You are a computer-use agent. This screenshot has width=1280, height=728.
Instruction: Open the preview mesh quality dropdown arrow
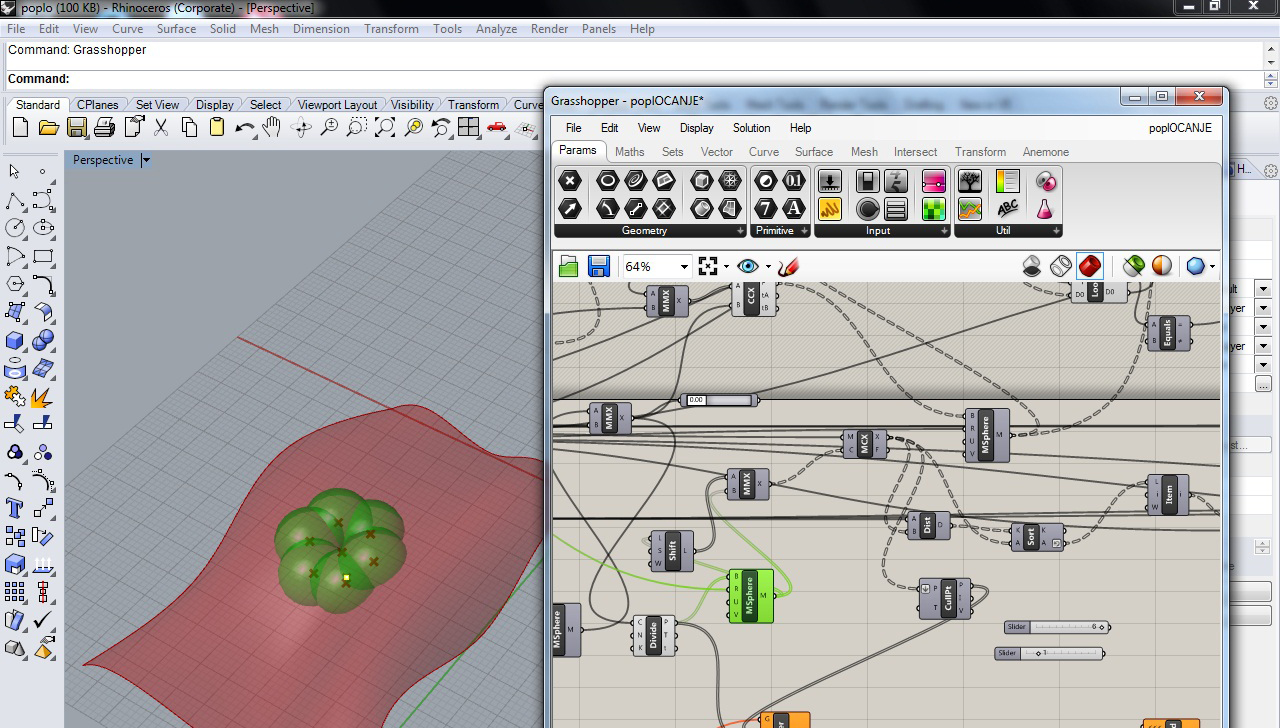tap(1212, 267)
